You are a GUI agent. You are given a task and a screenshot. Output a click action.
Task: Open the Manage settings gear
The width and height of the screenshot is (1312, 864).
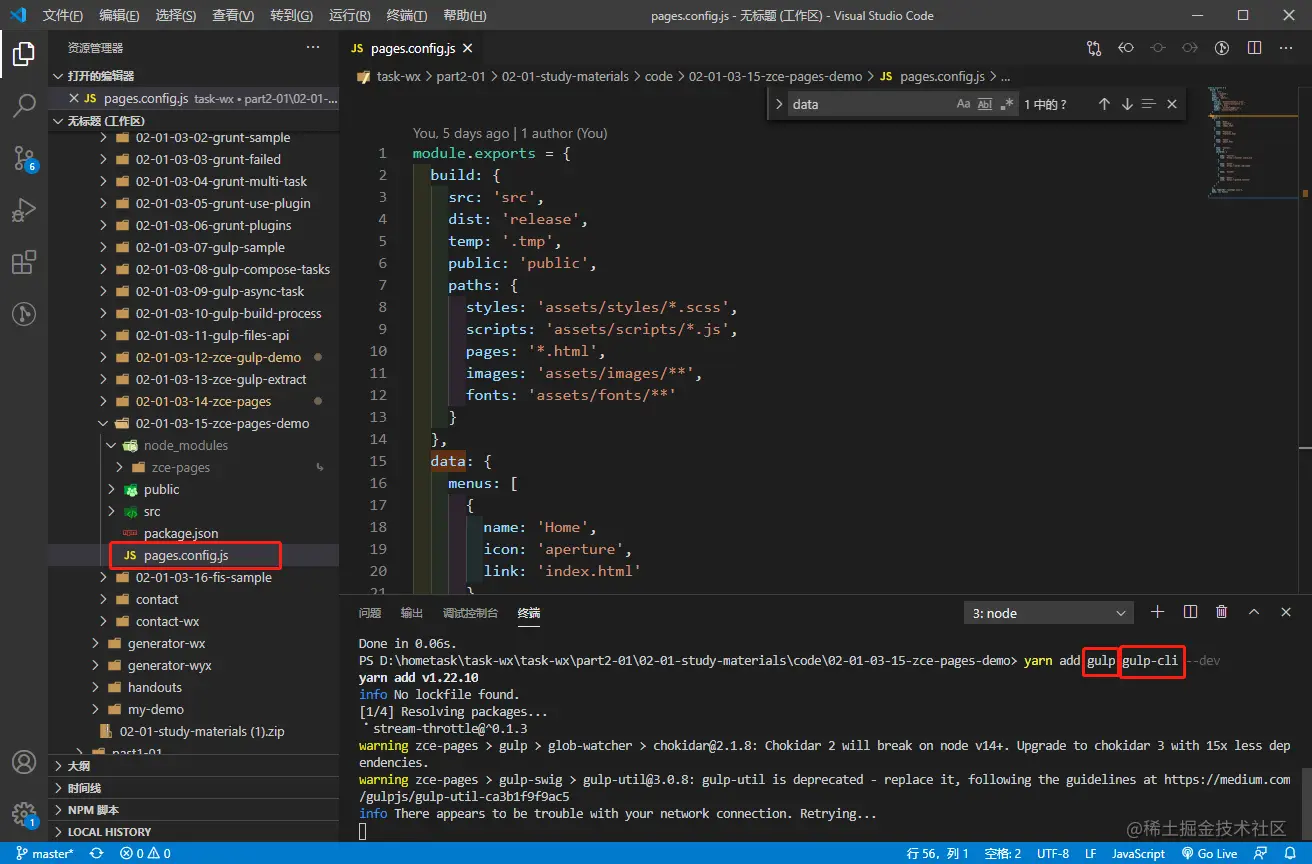pos(24,813)
